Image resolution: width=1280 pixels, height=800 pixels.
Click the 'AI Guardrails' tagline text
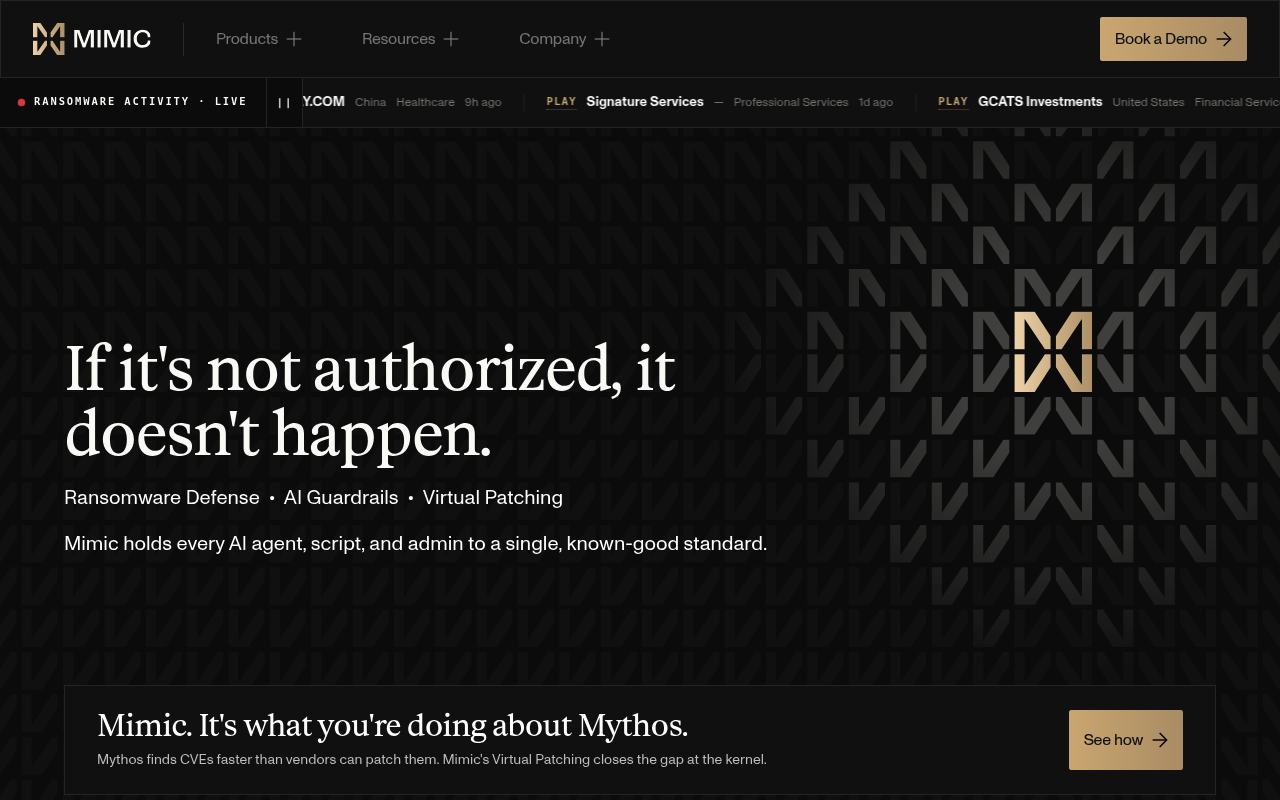coord(341,497)
